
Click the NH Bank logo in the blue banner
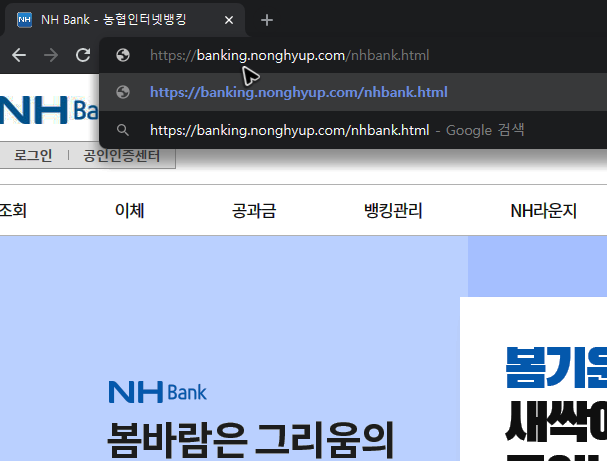click(158, 392)
